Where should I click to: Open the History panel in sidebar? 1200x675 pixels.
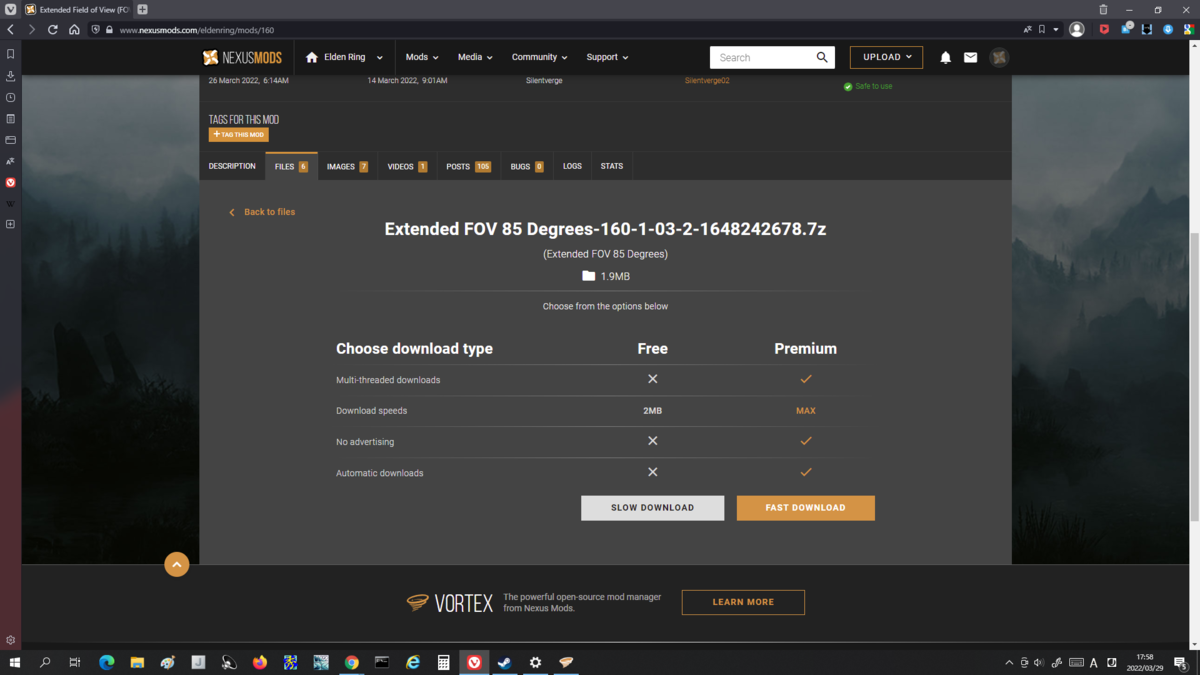(10, 98)
